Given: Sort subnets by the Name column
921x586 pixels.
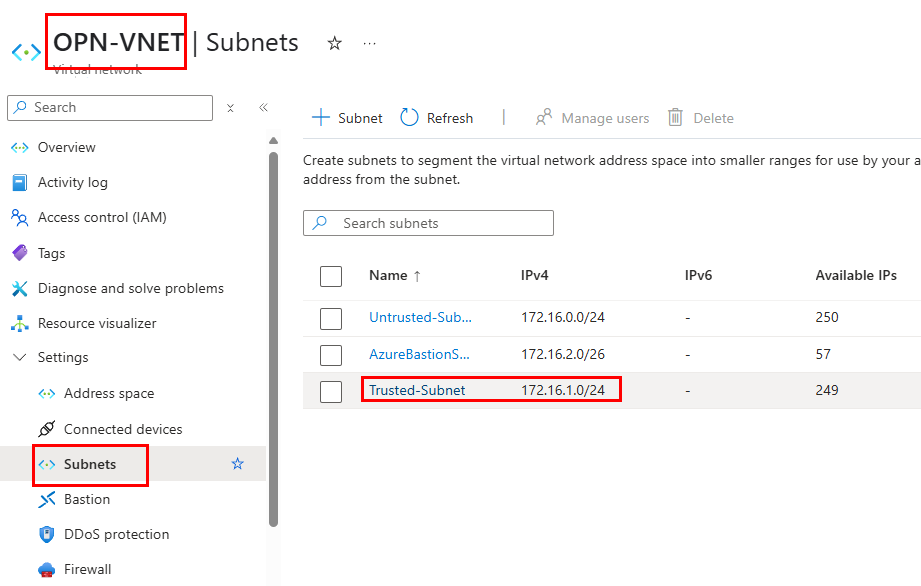Looking at the screenshot, I should pos(395,275).
